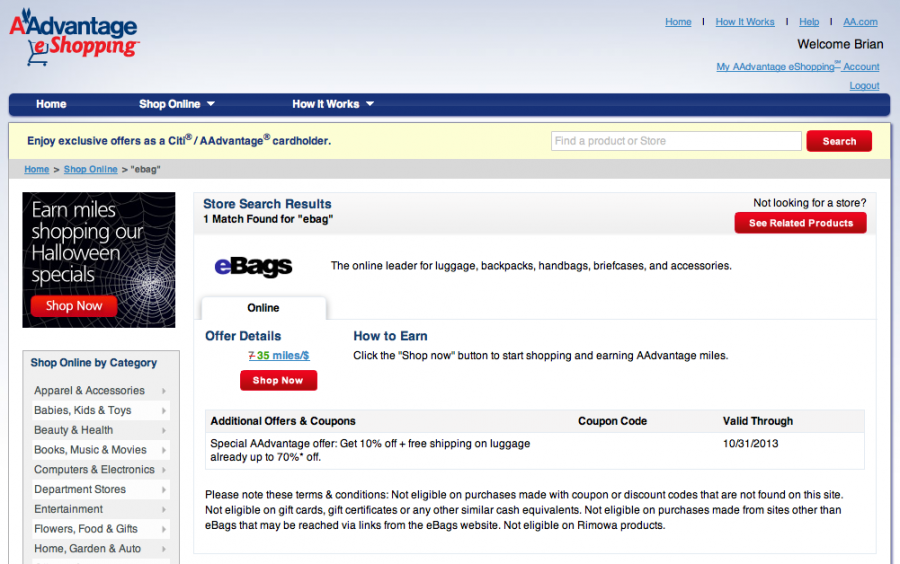Click the Valid Through column header
This screenshot has width=900, height=564.
[758, 421]
